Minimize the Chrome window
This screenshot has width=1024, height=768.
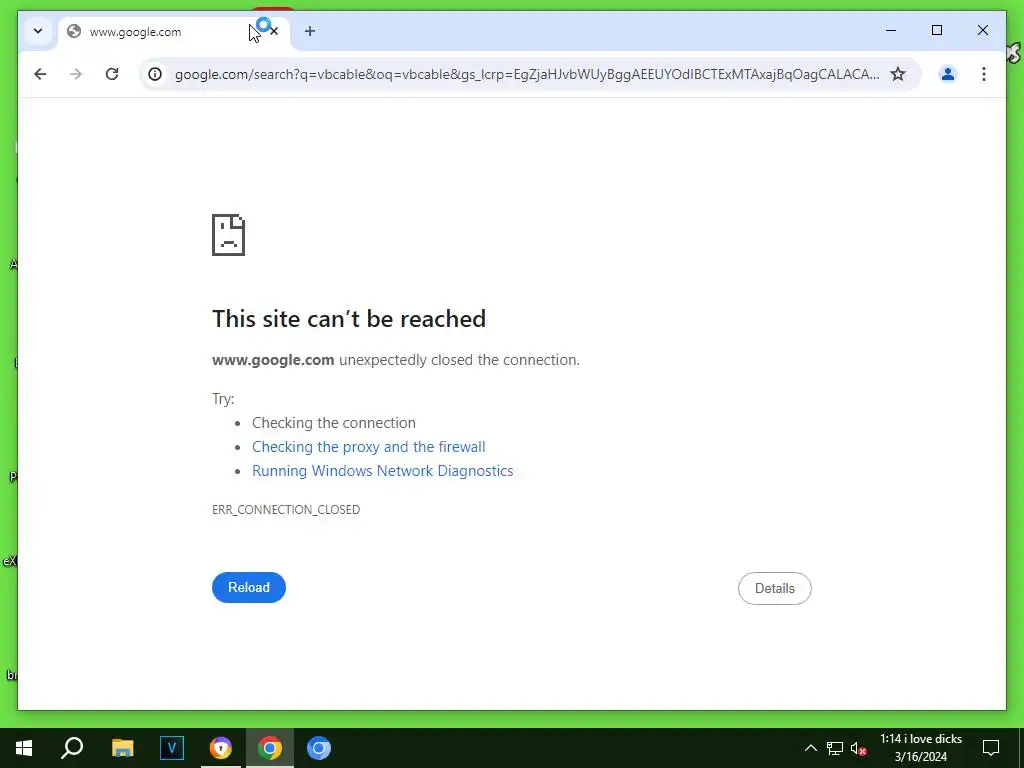click(x=891, y=30)
